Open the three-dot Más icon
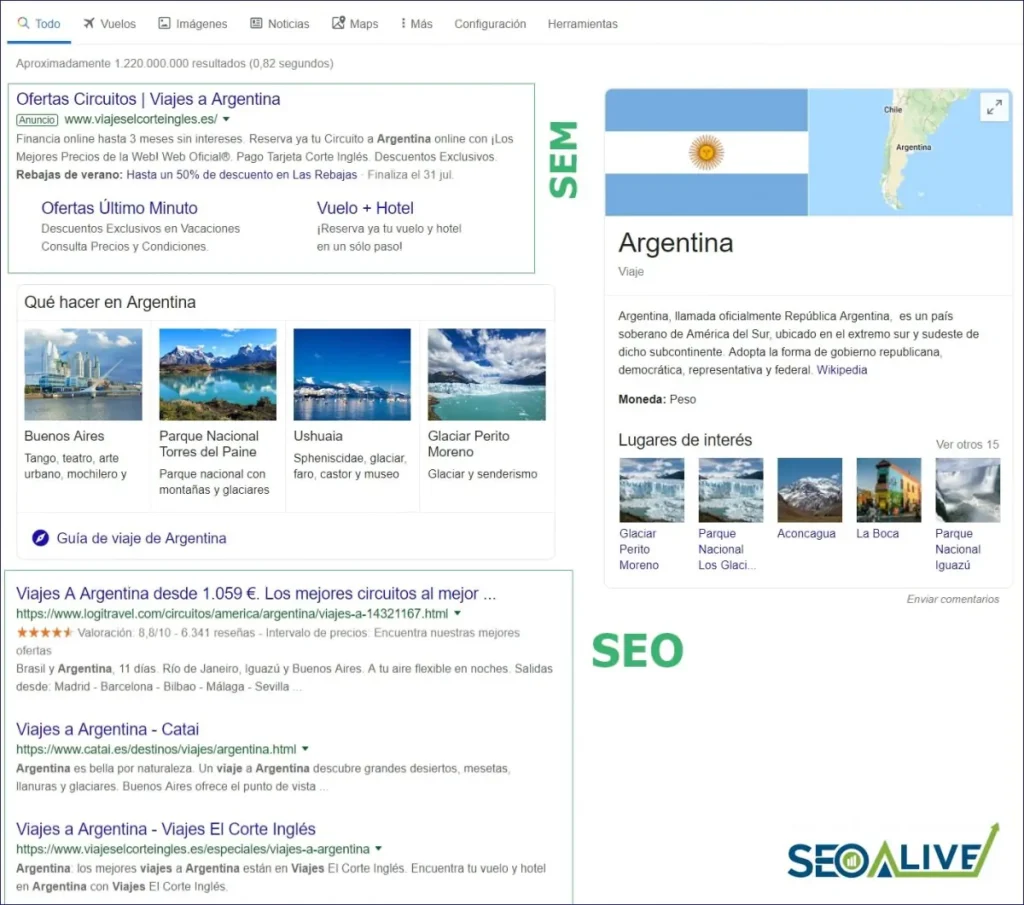This screenshot has width=1024, height=905. pos(403,24)
